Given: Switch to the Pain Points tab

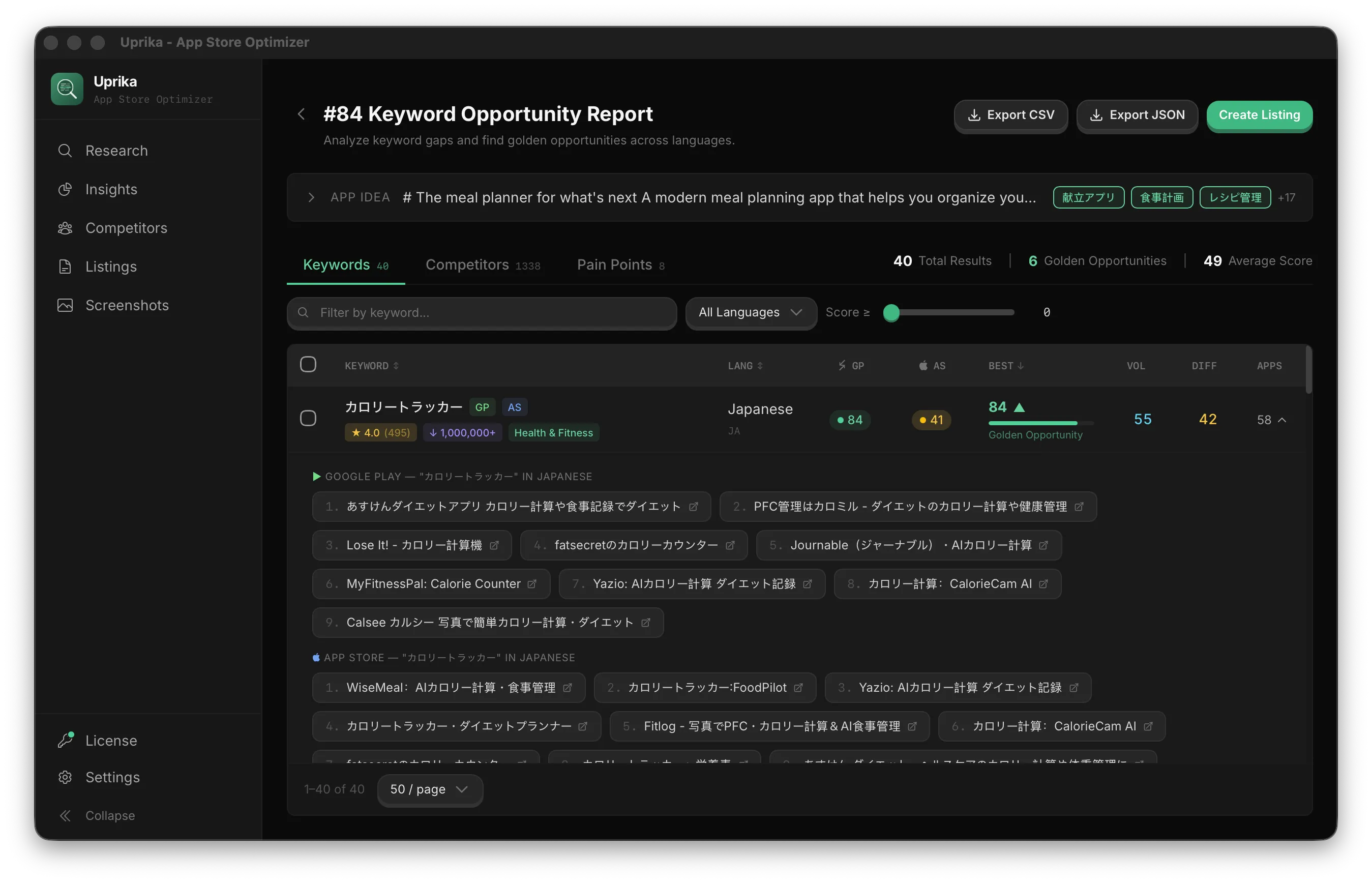Looking at the screenshot, I should [x=621, y=265].
